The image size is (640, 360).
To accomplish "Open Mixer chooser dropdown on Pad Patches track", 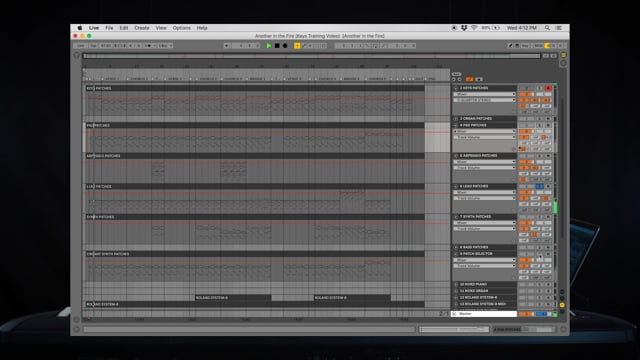I will (x=485, y=131).
